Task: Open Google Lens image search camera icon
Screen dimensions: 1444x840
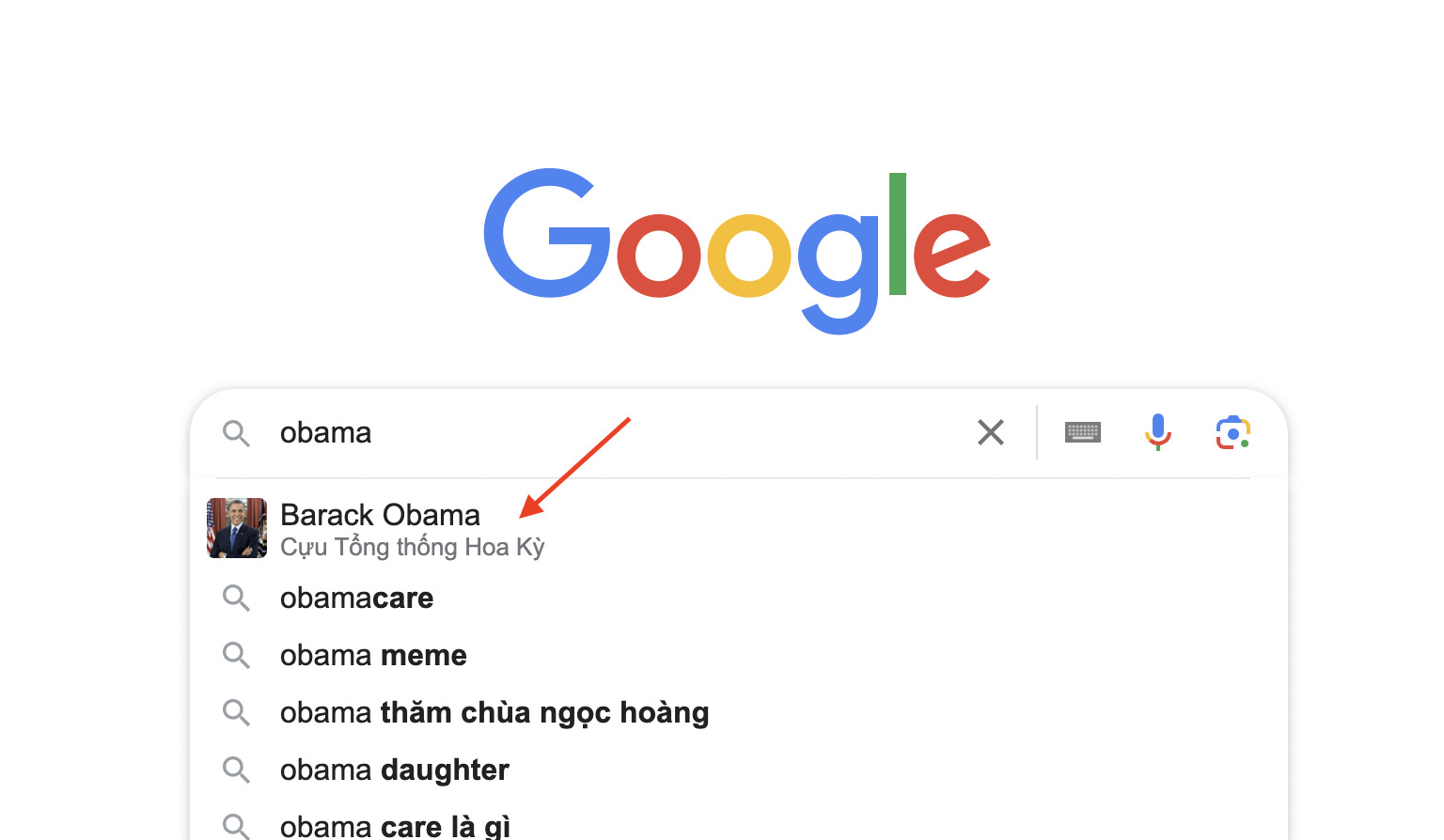Action: 1232,432
